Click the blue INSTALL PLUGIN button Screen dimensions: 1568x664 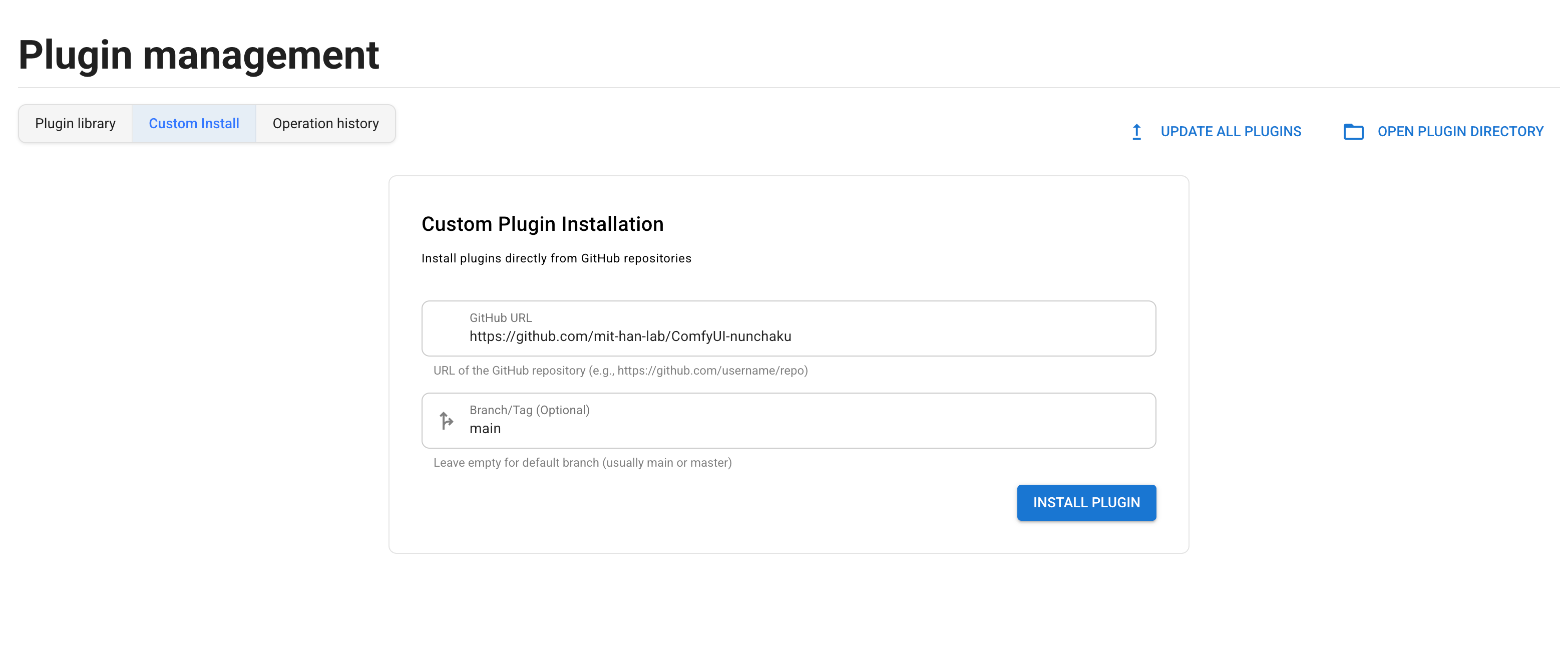[1086, 502]
